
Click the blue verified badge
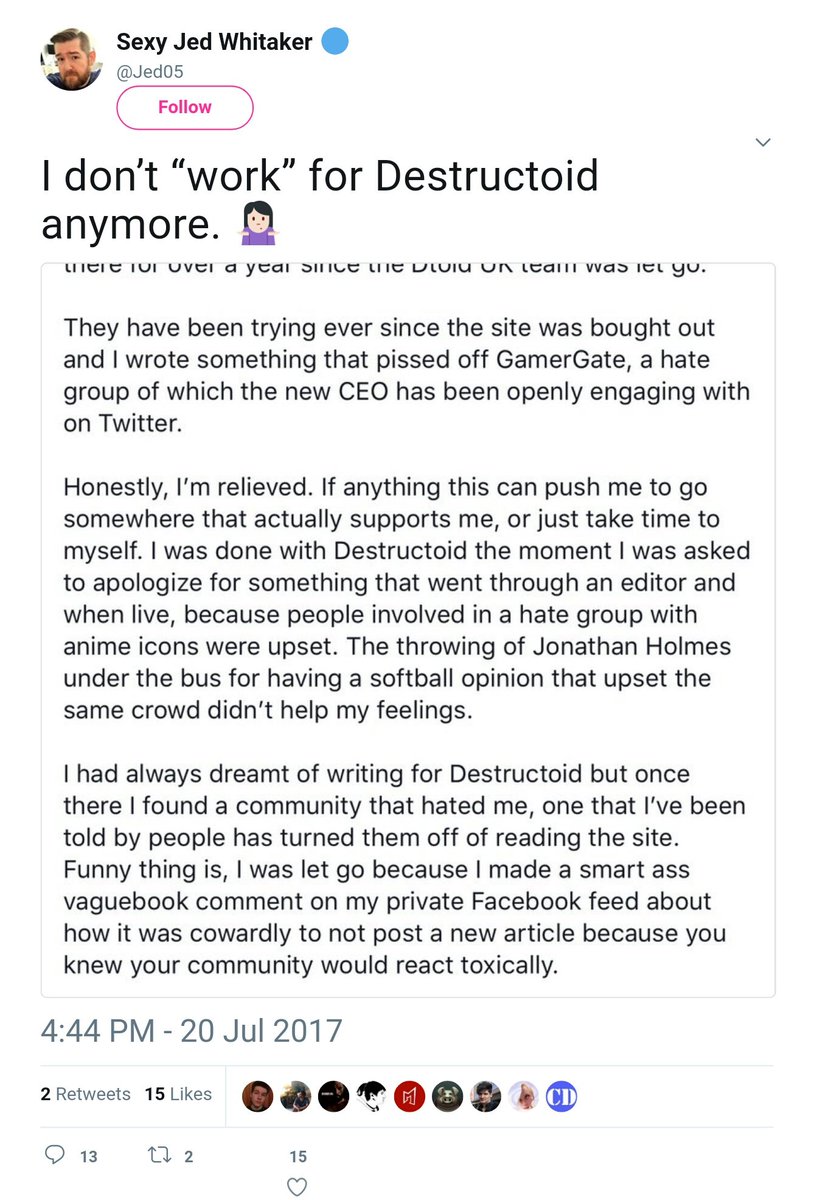335,42
